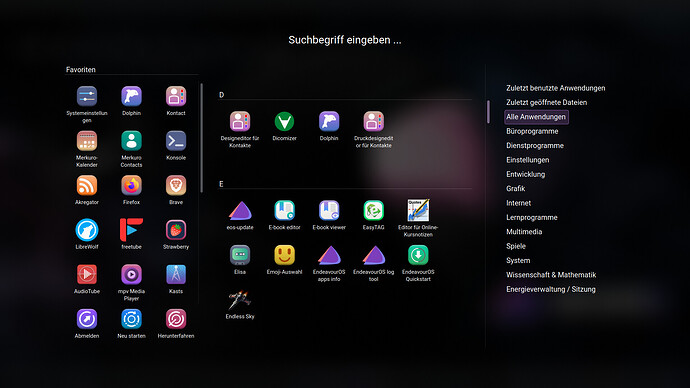Open EndeavourOS Quickstart
690x388 pixels.
tap(418, 255)
